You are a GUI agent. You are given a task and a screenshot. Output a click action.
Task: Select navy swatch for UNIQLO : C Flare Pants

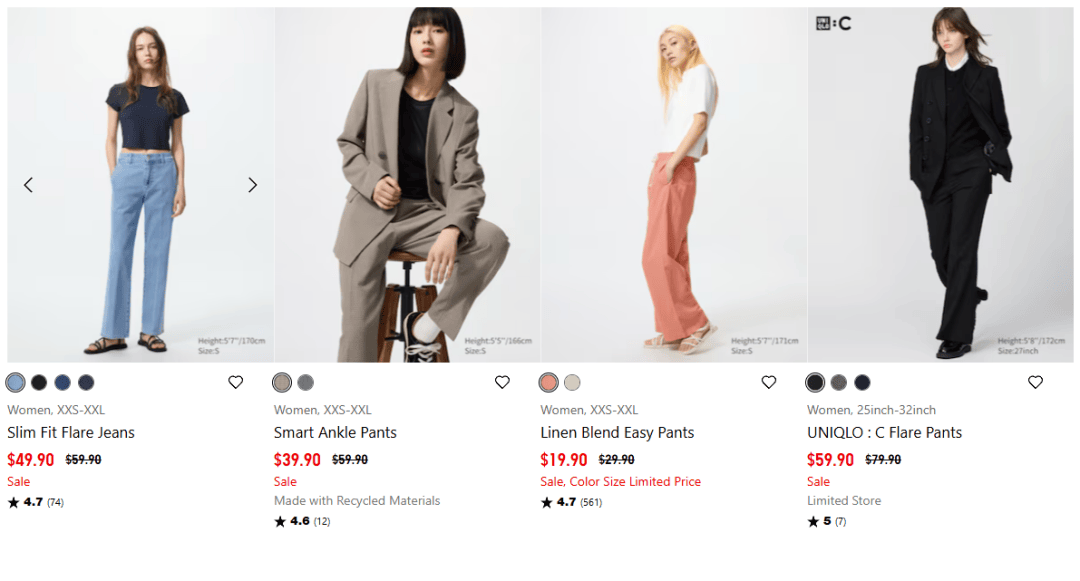[x=862, y=382]
